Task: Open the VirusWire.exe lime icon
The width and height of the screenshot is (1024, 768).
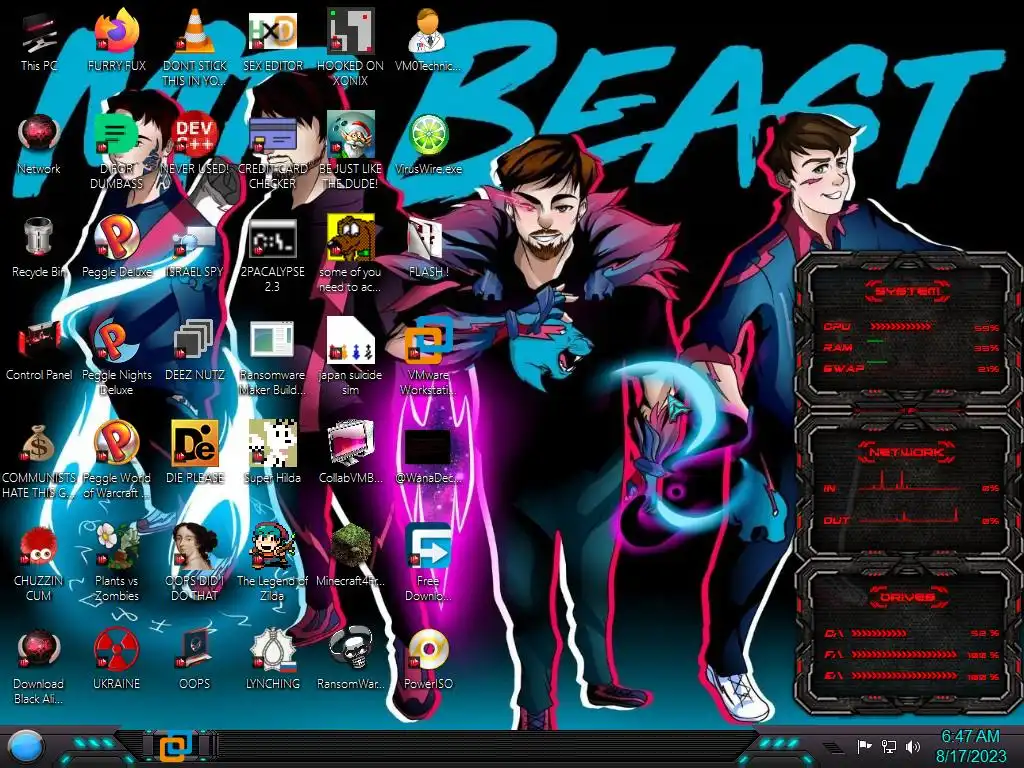Action: point(428,136)
